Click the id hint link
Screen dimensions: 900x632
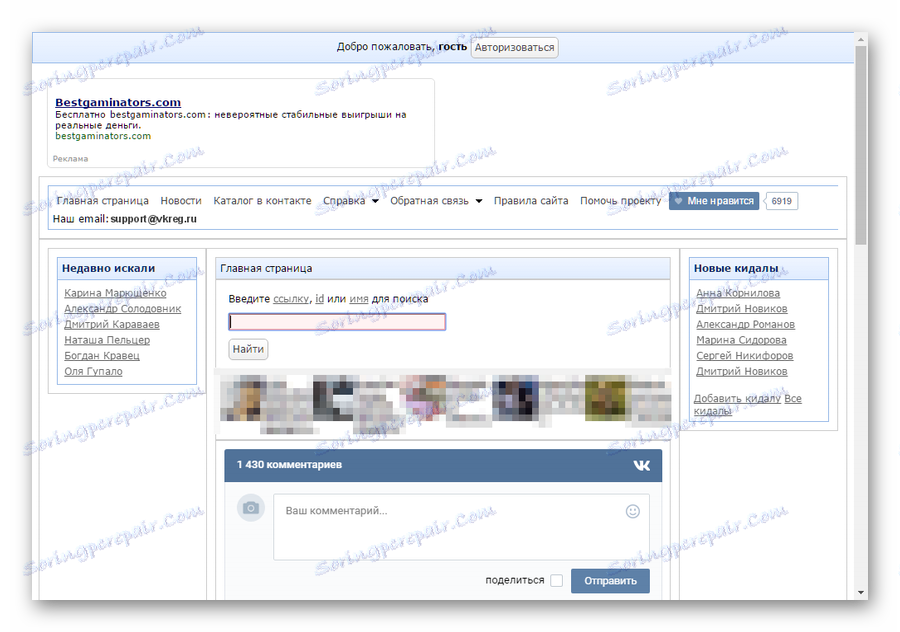pos(319,299)
